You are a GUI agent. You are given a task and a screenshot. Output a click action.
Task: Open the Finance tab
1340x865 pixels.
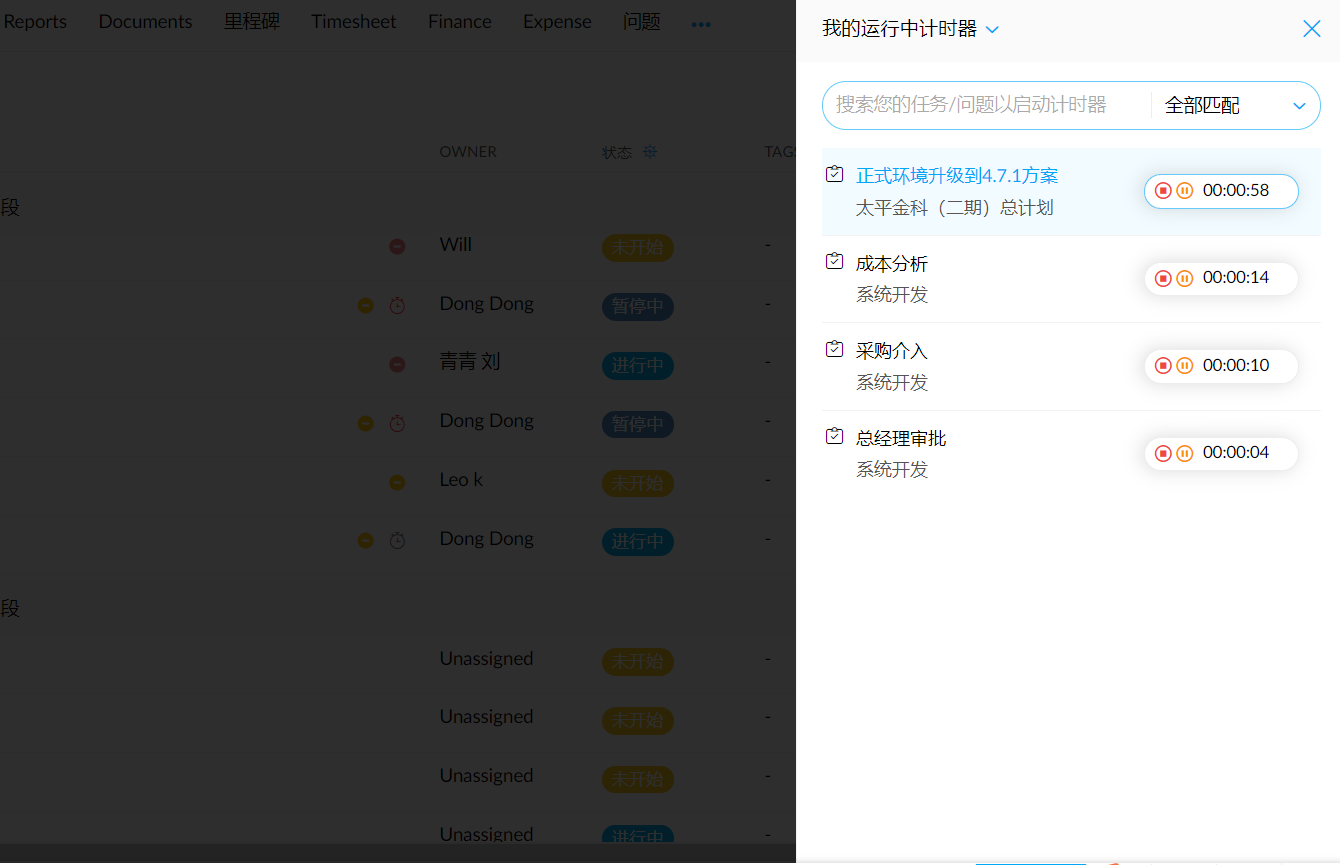459,22
